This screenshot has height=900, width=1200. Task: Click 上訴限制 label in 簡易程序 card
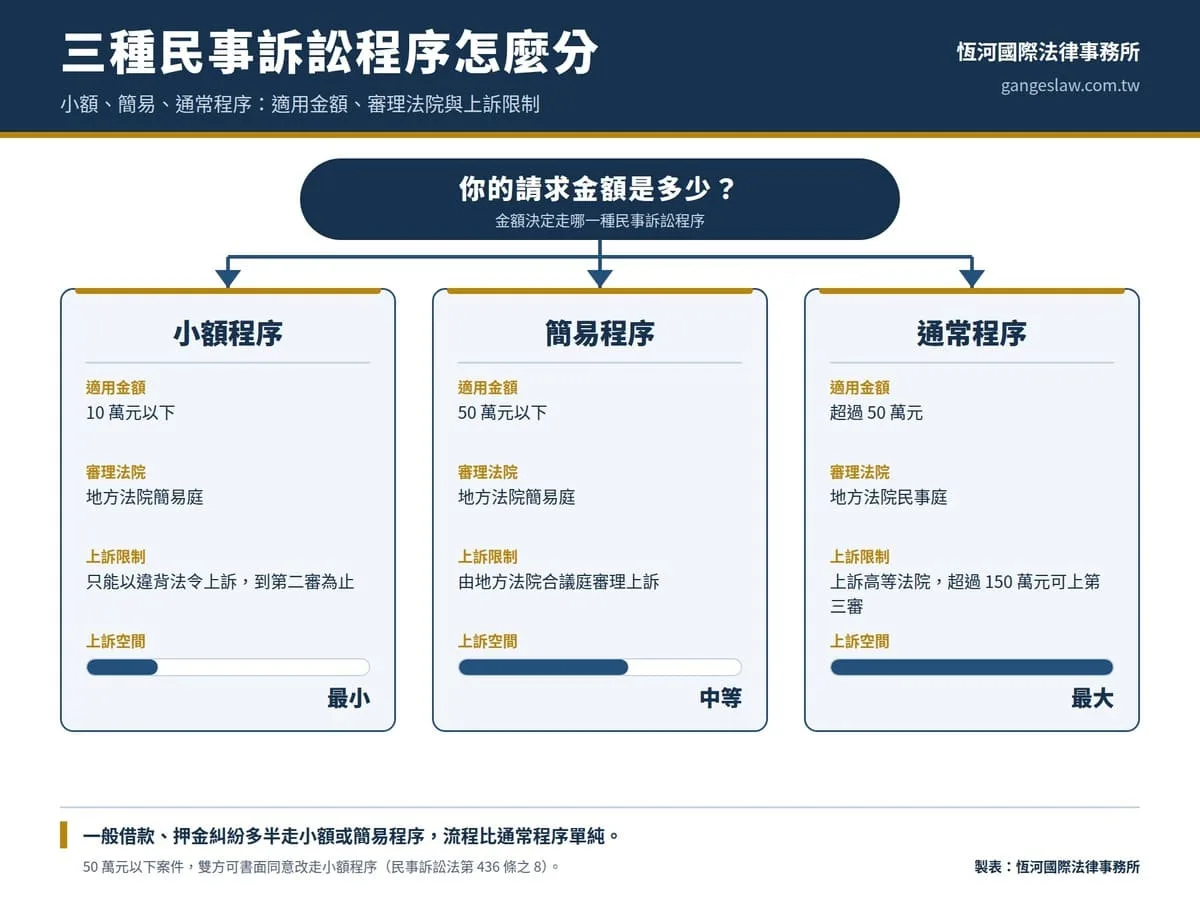(488, 557)
